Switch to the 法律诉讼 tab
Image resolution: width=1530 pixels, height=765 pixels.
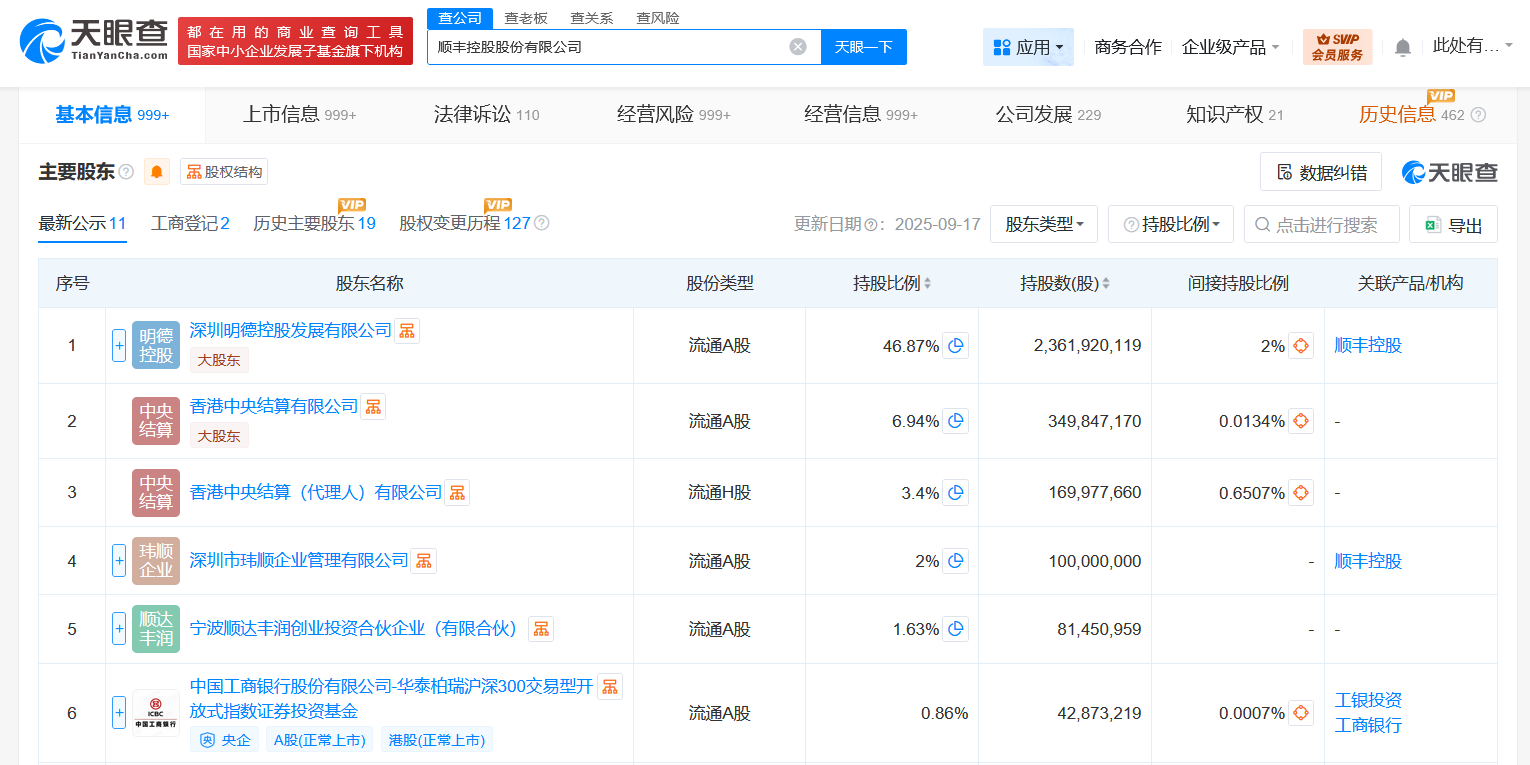coord(486,115)
